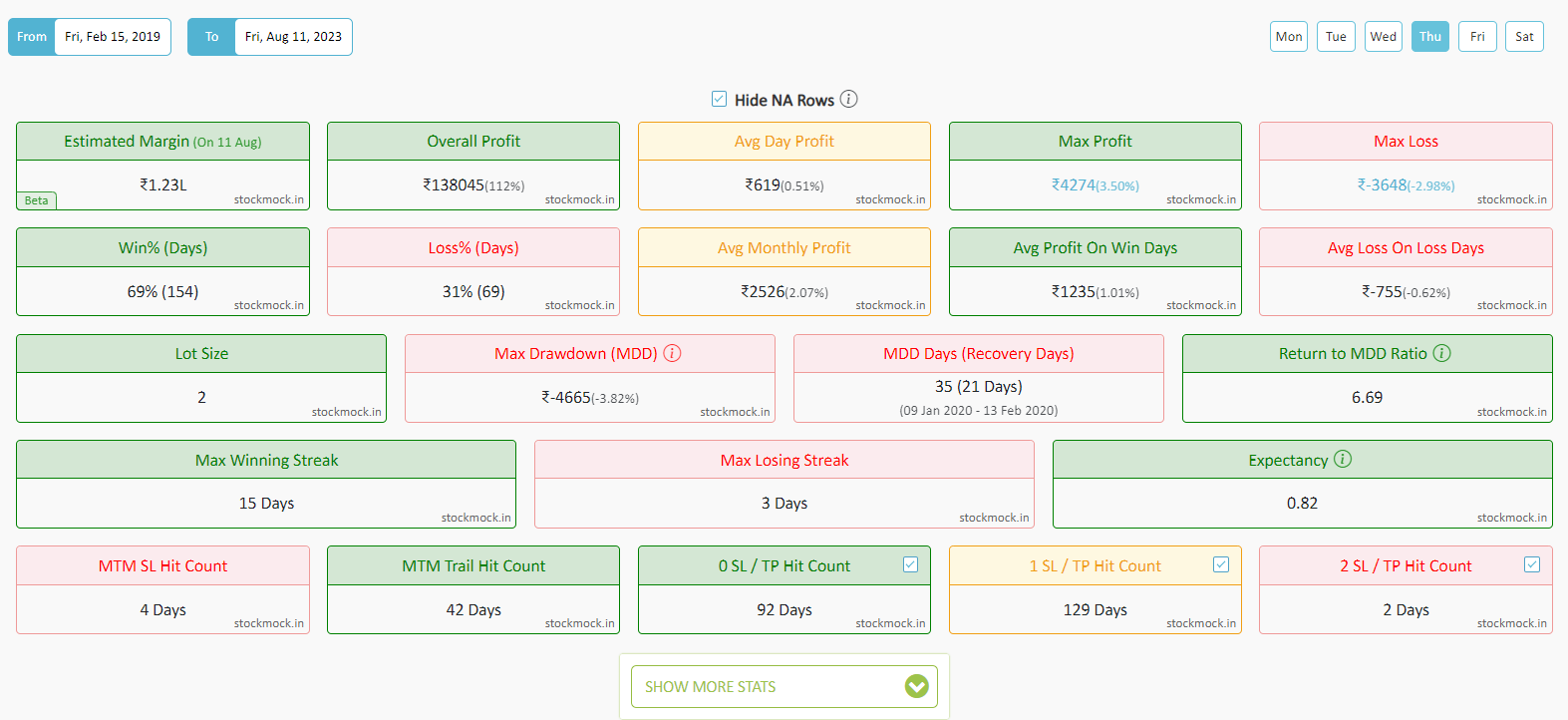Image resolution: width=1568 pixels, height=720 pixels.
Task: Click MTM SL Hit Count header
Action: tap(162, 565)
